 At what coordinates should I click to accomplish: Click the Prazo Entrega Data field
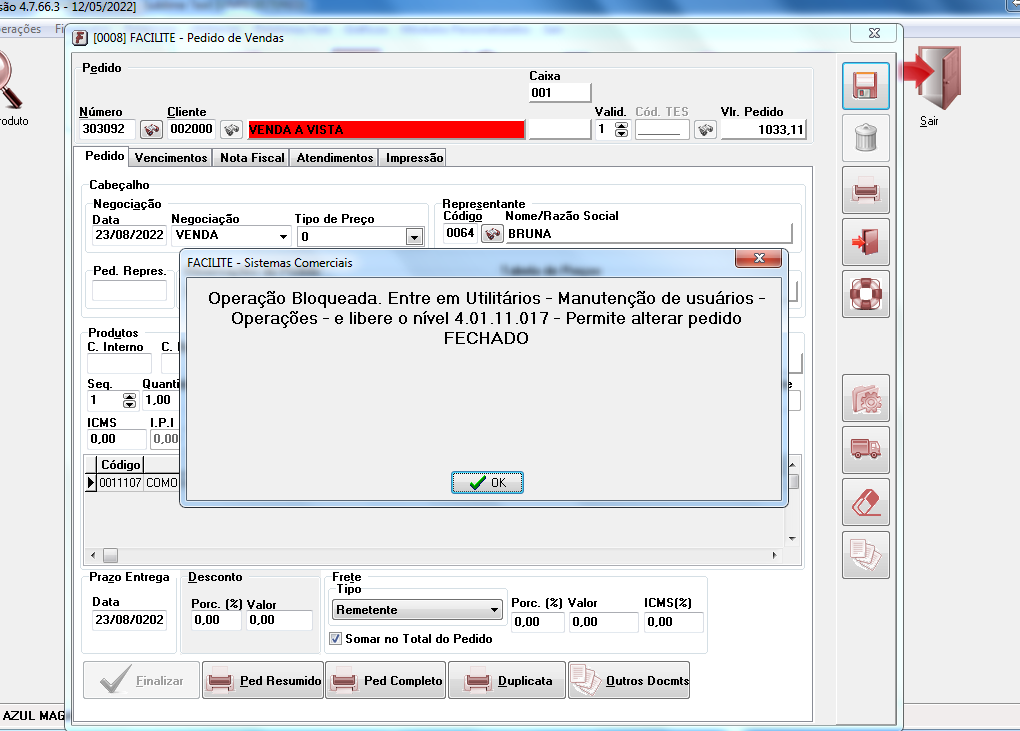(x=129, y=620)
